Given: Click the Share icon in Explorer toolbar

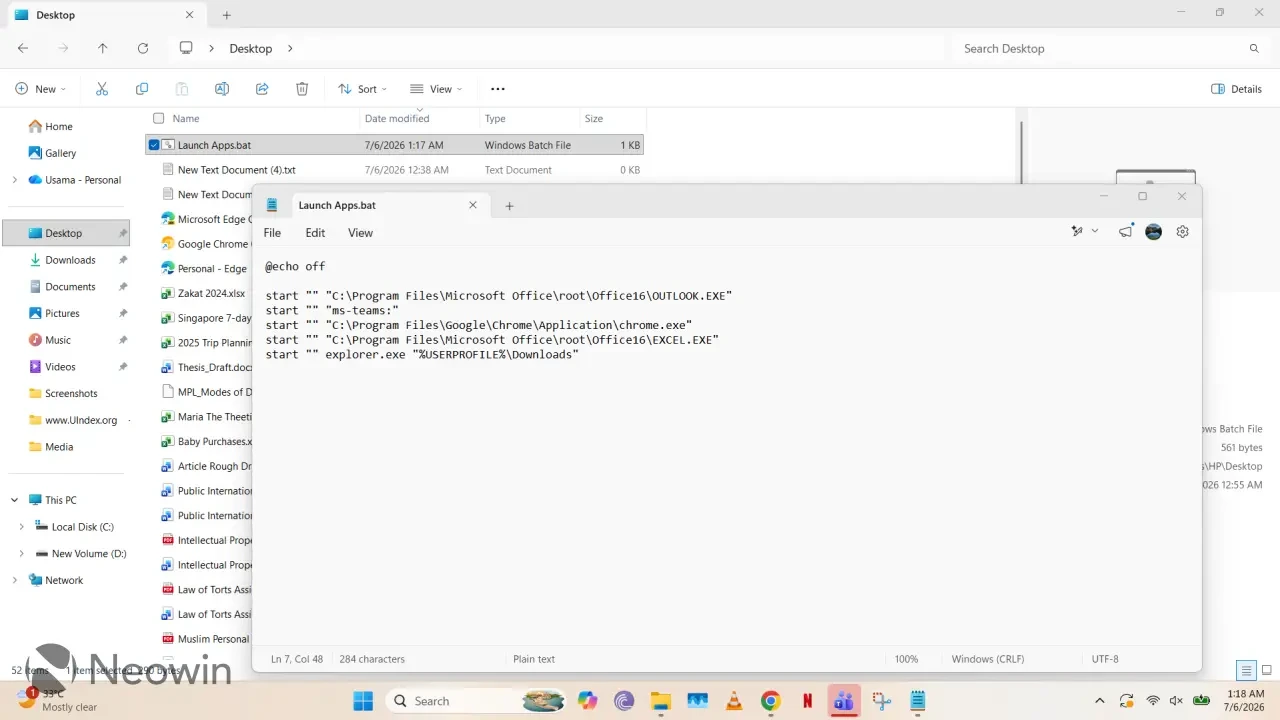Looking at the screenshot, I should click(262, 89).
